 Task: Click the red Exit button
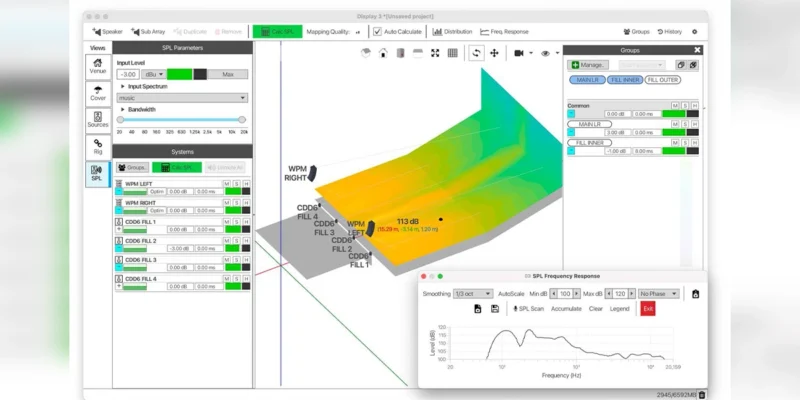click(x=648, y=309)
